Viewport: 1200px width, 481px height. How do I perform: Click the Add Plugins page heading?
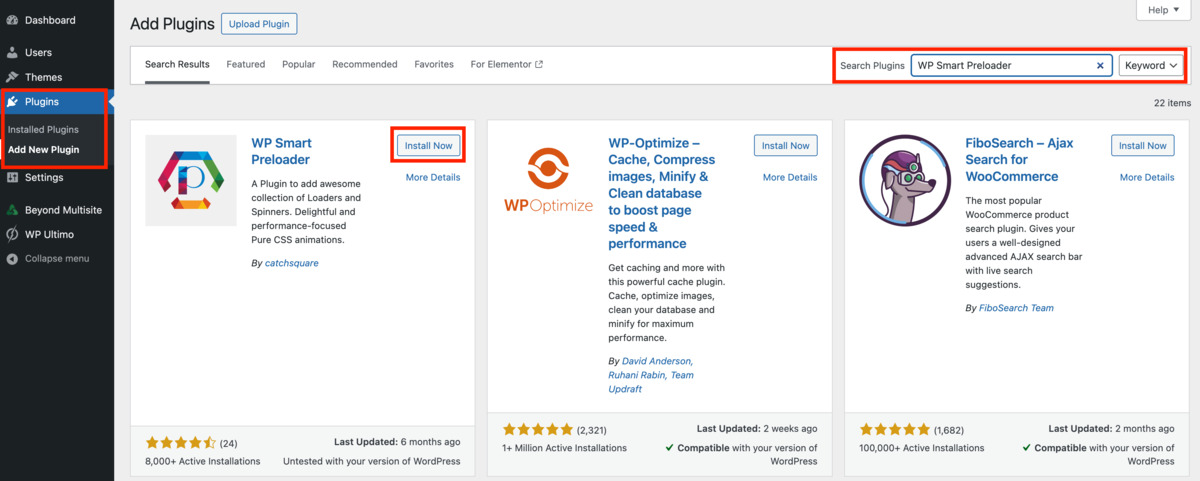170,24
